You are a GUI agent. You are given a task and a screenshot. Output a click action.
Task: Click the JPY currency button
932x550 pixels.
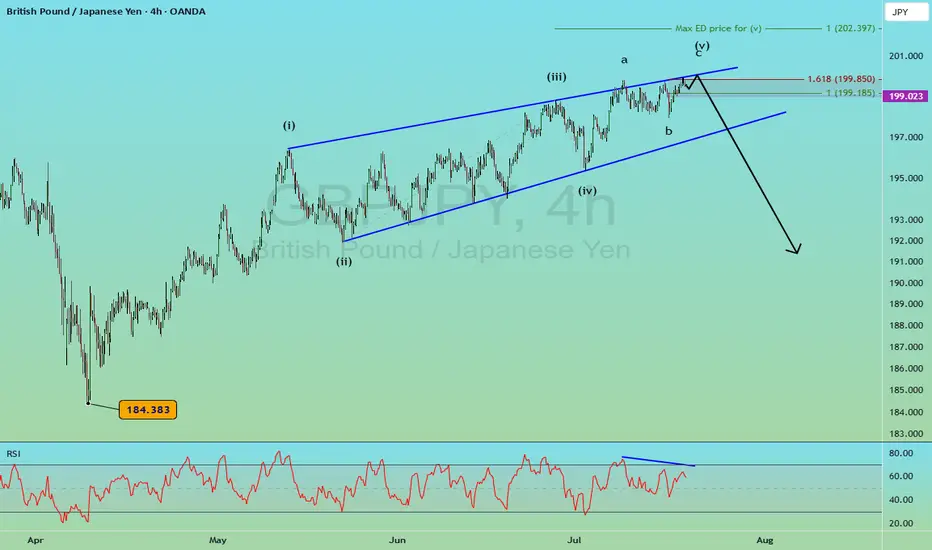pos(906,12)
